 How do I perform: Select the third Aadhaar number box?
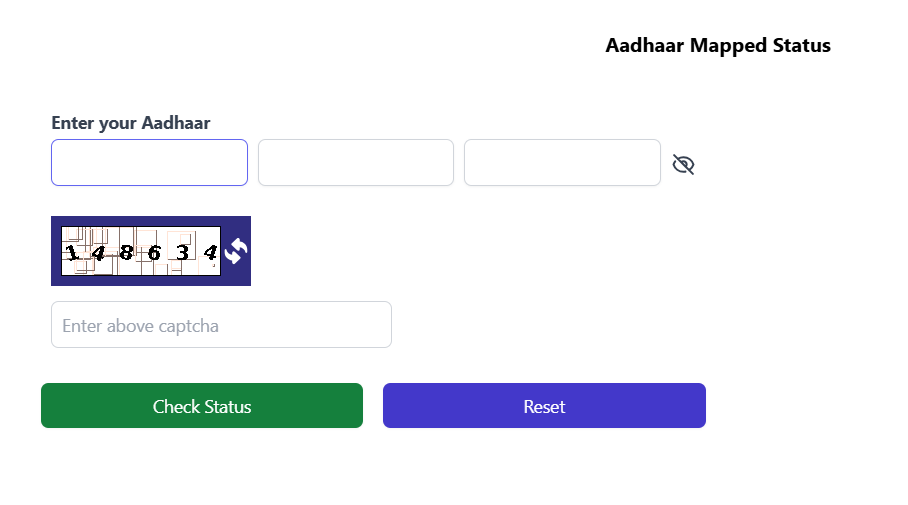tap(562, 162)
